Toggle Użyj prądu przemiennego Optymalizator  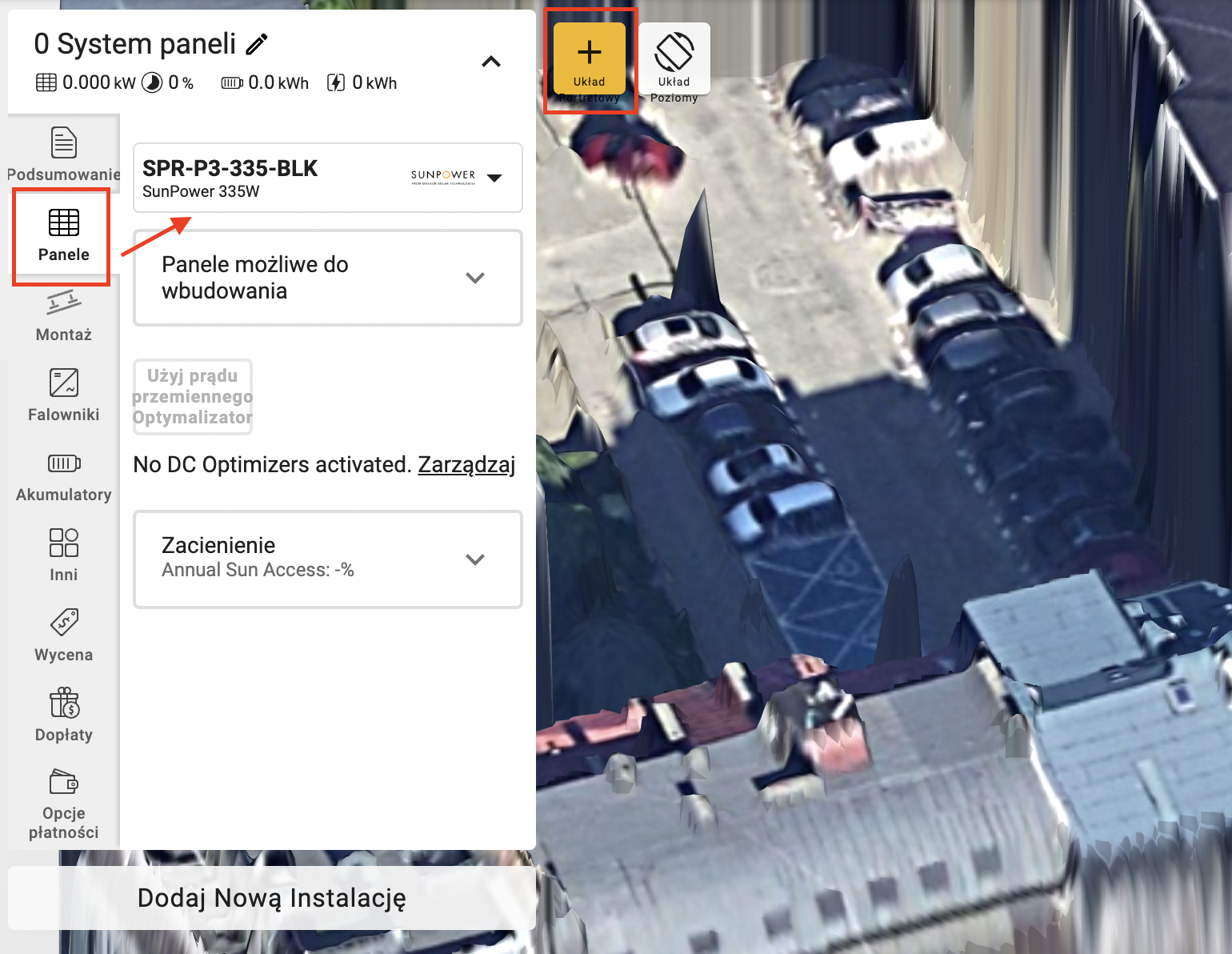click(x=193, y=397)
